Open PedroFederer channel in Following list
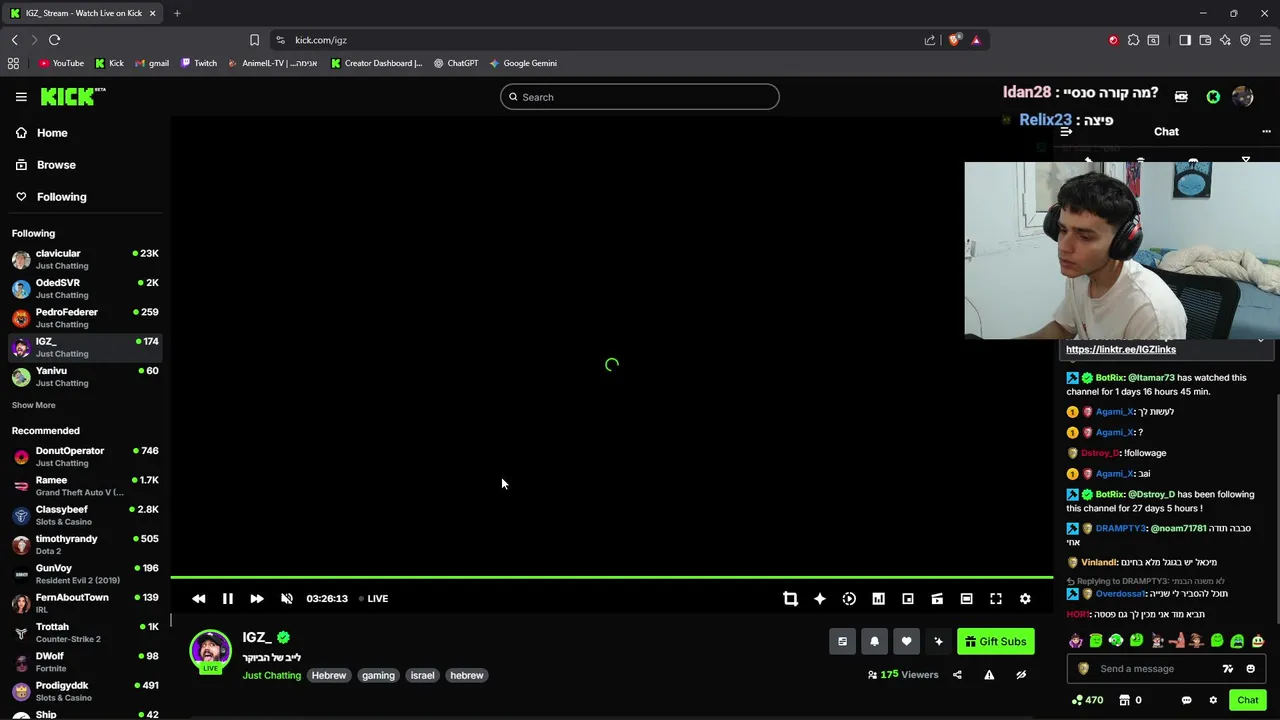This screenshot has height=720, width=1280. (85, 318)
